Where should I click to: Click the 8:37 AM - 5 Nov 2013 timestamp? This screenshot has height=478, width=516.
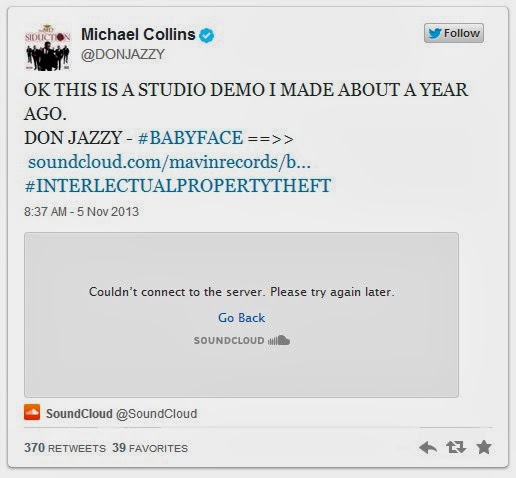[81, 212]
